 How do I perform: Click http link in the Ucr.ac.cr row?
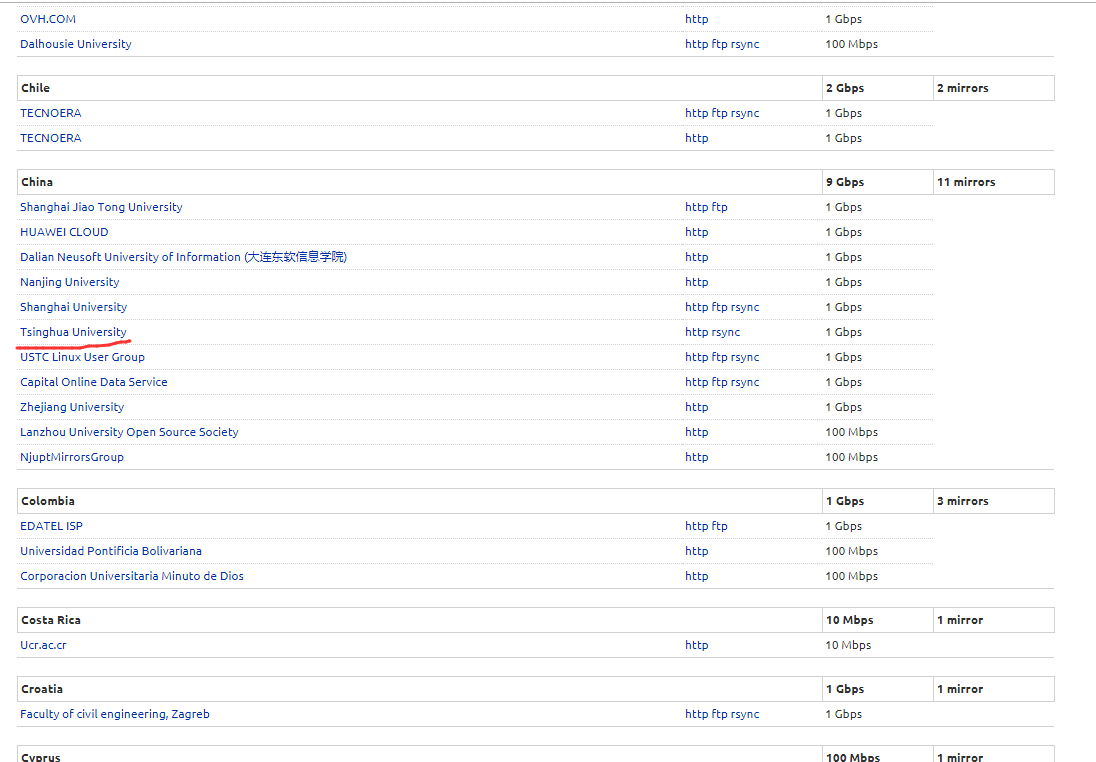click(696, 645)
